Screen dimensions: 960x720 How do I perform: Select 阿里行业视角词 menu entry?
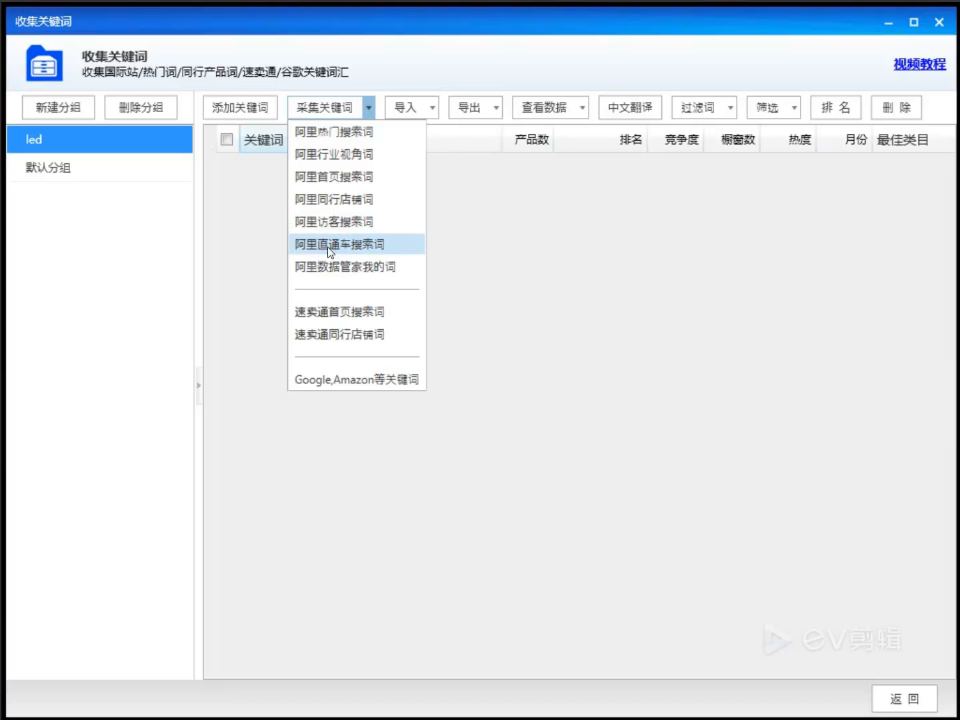356,154
